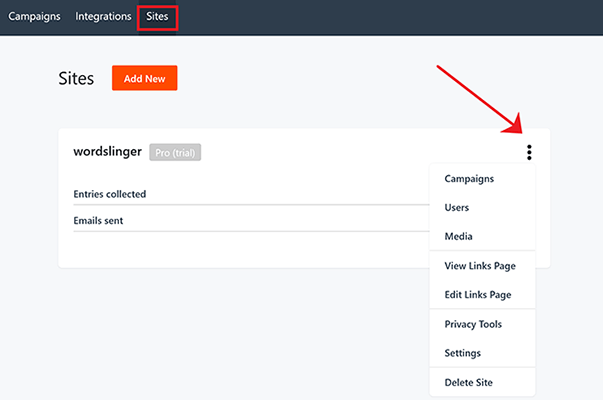
Task: Click the Sites page heading
Action: 77,78
